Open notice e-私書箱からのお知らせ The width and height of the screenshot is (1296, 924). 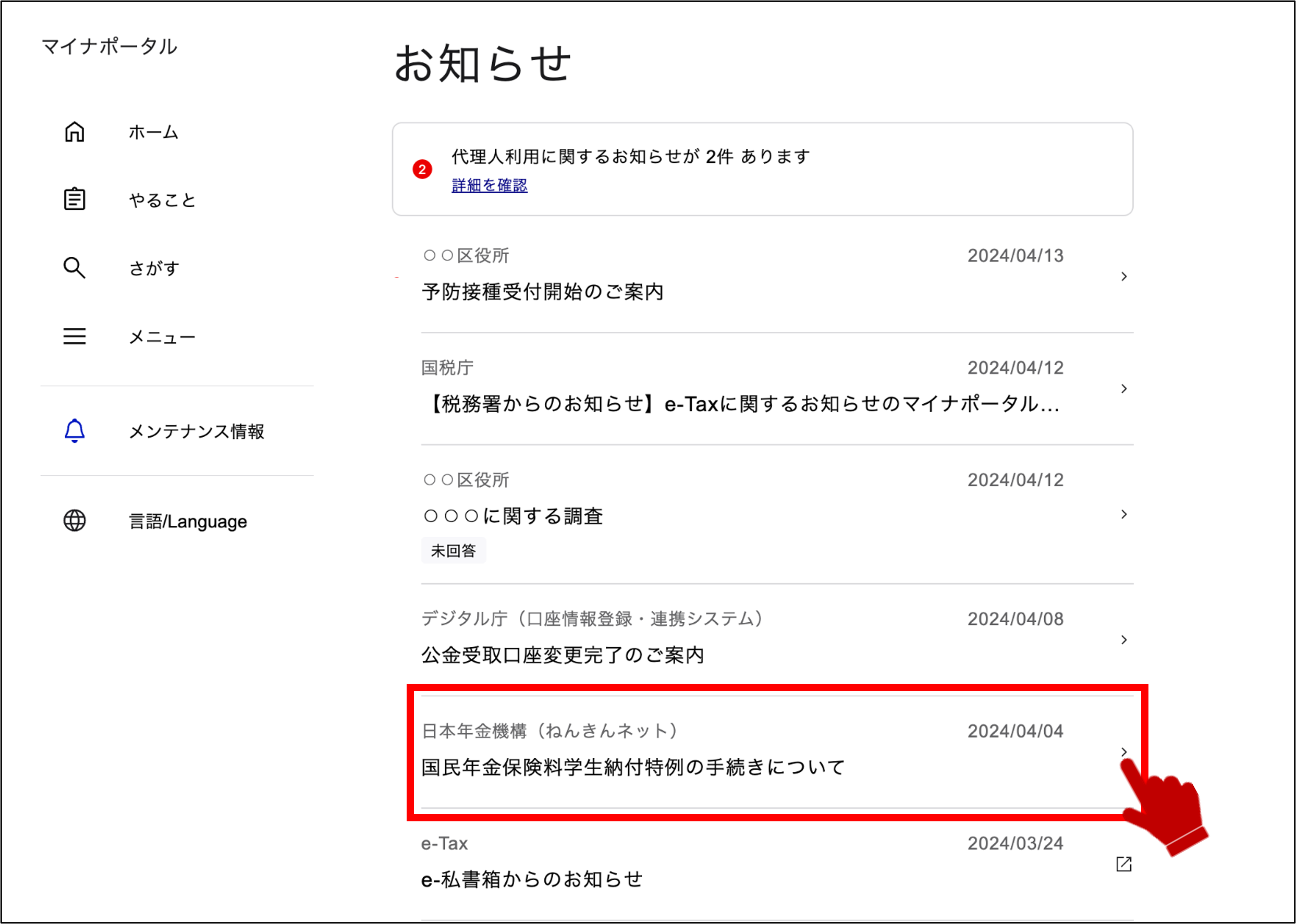pyautogui.click(x=532, y=880)
